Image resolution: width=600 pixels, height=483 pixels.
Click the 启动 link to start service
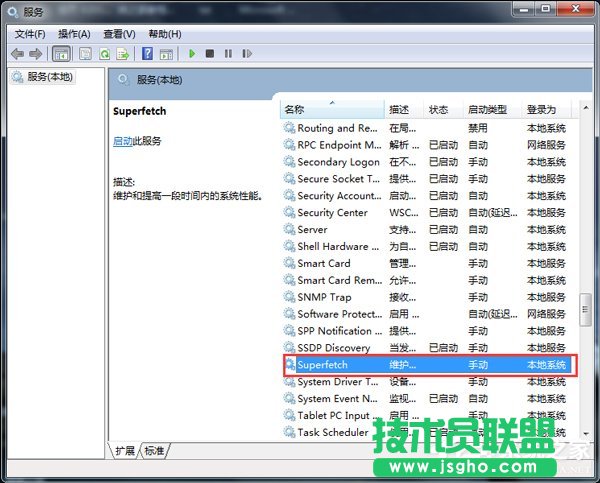click(x=123, y=141)
